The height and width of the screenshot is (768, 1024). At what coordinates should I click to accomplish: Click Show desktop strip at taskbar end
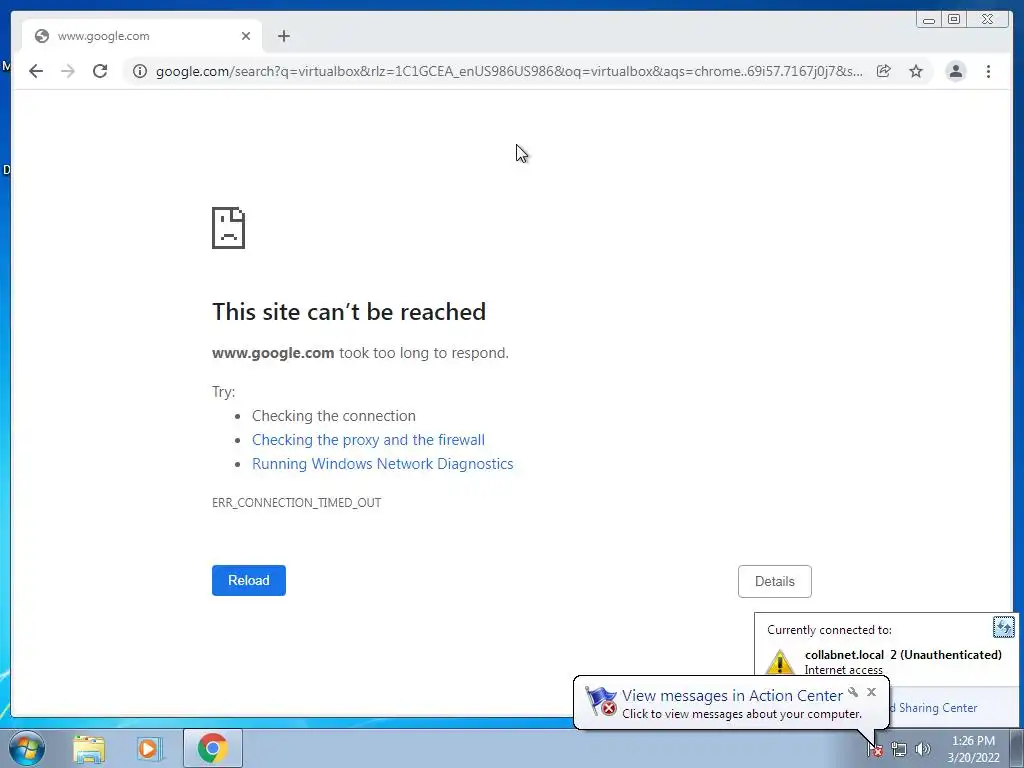pos(1017,748)
